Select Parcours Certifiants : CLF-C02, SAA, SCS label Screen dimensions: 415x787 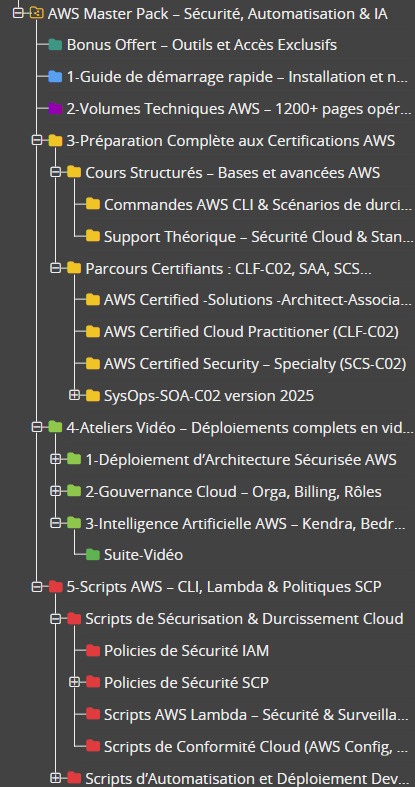coord(228,269)
